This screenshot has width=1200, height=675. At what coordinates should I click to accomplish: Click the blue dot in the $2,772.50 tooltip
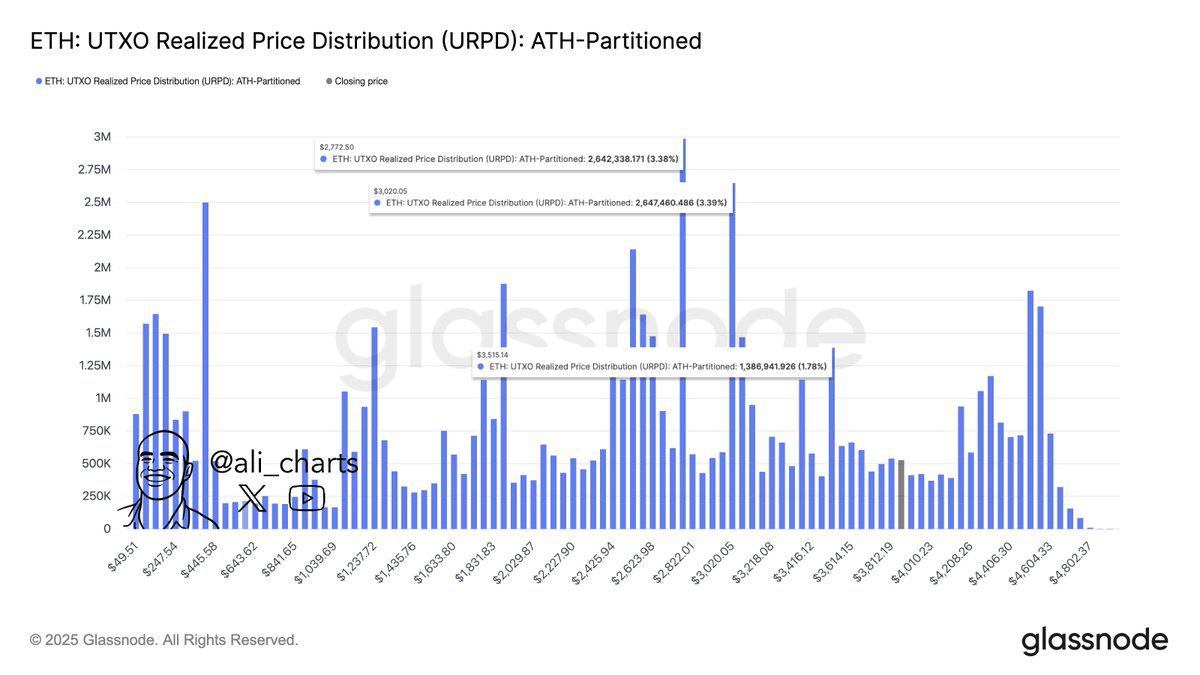click(322, 159)
